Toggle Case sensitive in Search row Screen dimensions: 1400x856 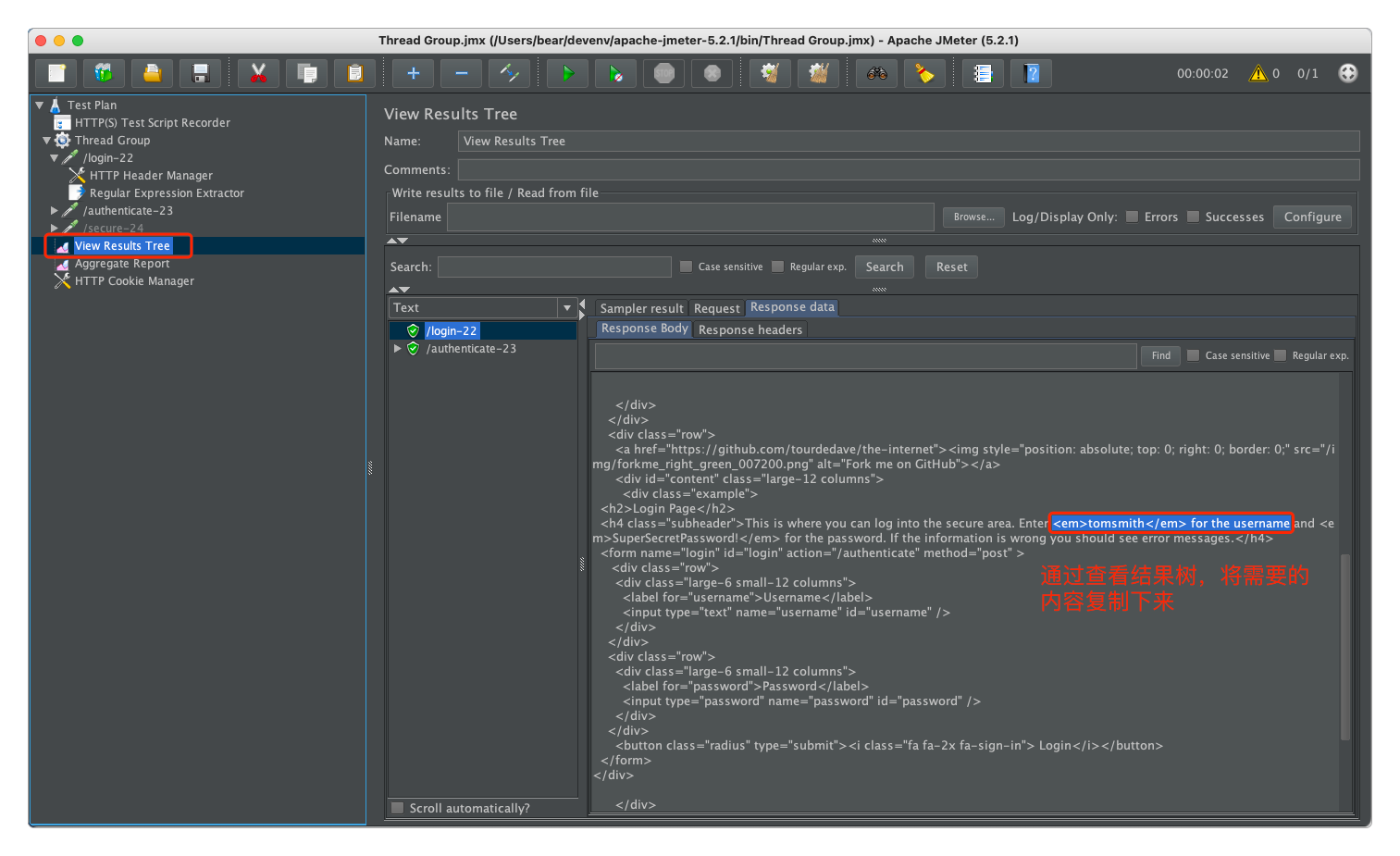686,267
